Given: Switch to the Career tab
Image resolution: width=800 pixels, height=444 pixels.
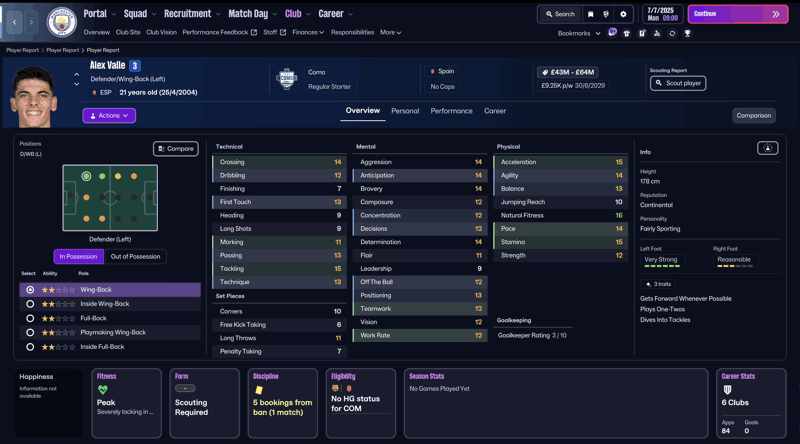Looking at the screenshot, I should pos(495,111).
